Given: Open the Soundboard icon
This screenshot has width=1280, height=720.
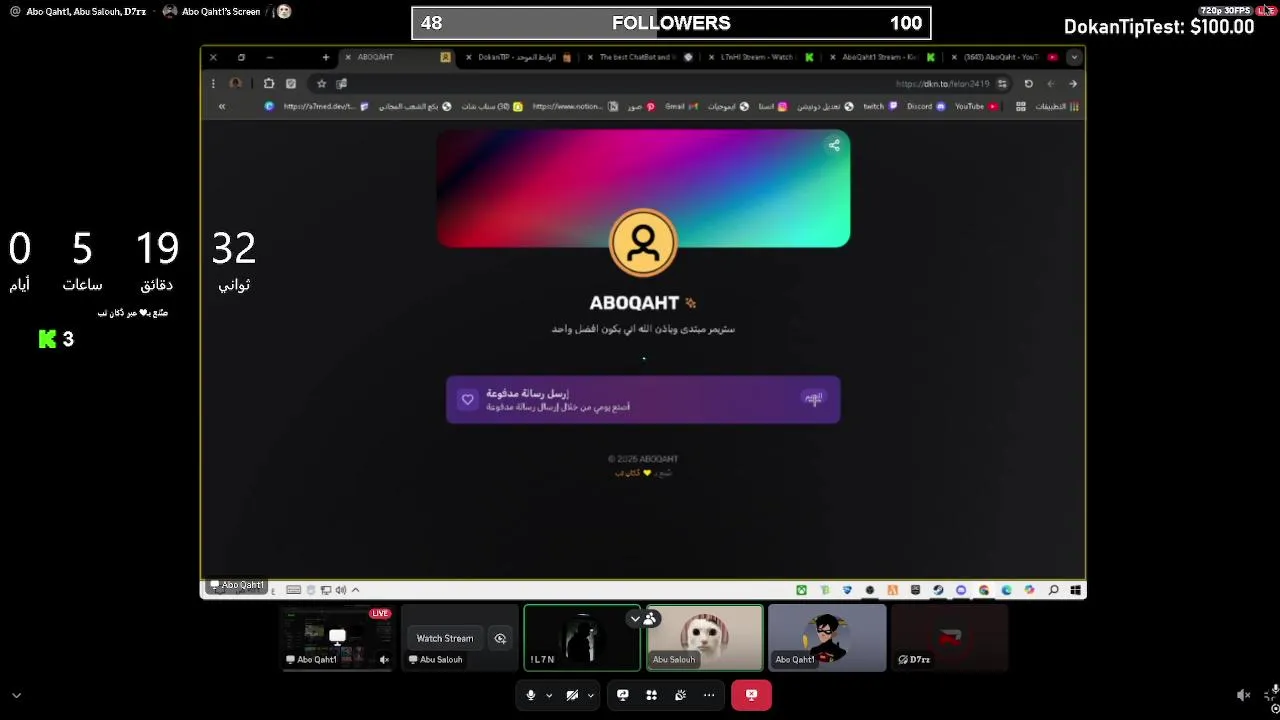Looking at the screenshot, I should [680, 695].
